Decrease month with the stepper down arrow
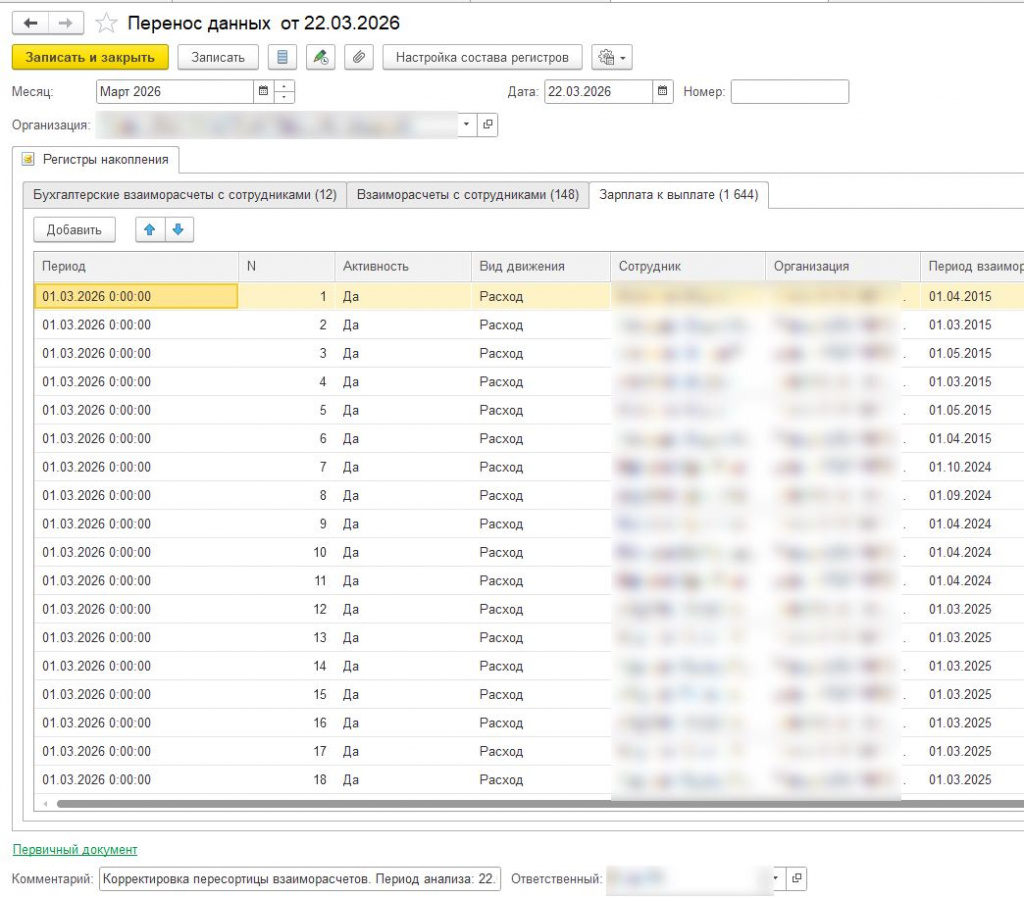Image resolution: width=1024 pixels, height=897 pixels. [284, 97]
